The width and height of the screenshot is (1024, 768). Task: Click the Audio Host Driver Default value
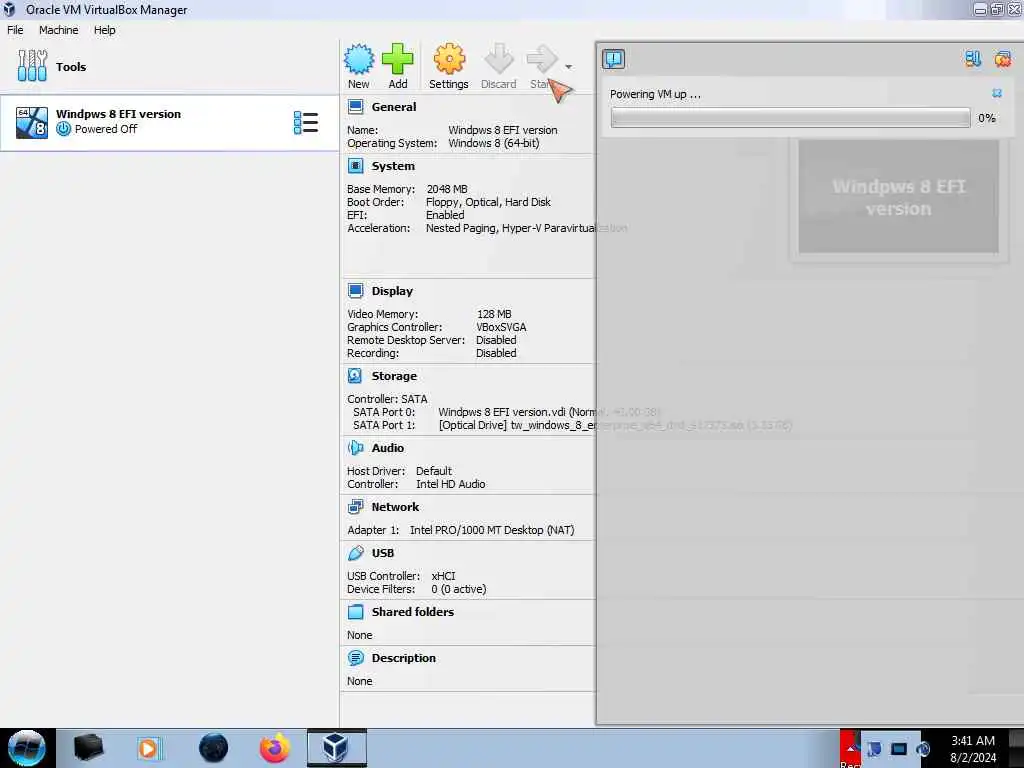(434, 471)
